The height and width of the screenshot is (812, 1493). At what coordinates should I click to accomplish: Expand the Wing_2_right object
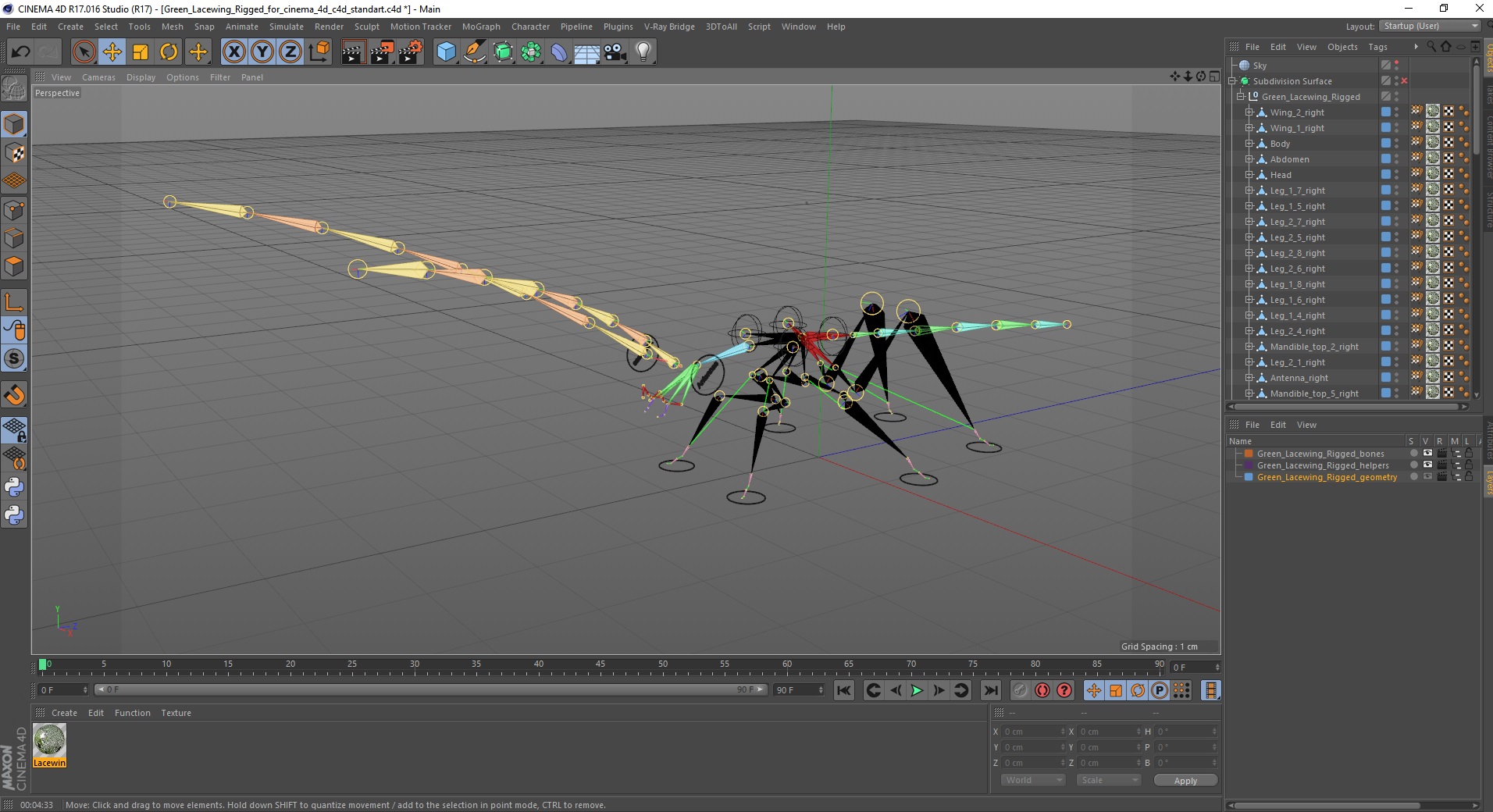click(x=1249, y=112)
